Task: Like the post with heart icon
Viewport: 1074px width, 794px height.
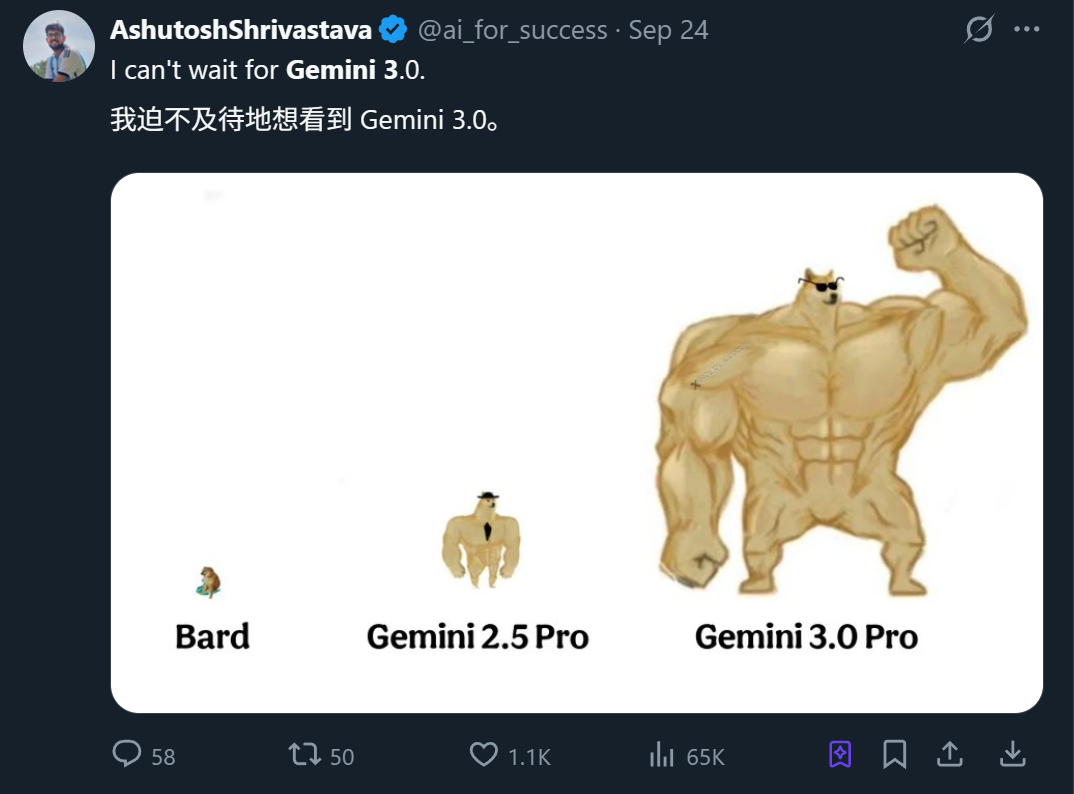Action: (x=484, y=754)
